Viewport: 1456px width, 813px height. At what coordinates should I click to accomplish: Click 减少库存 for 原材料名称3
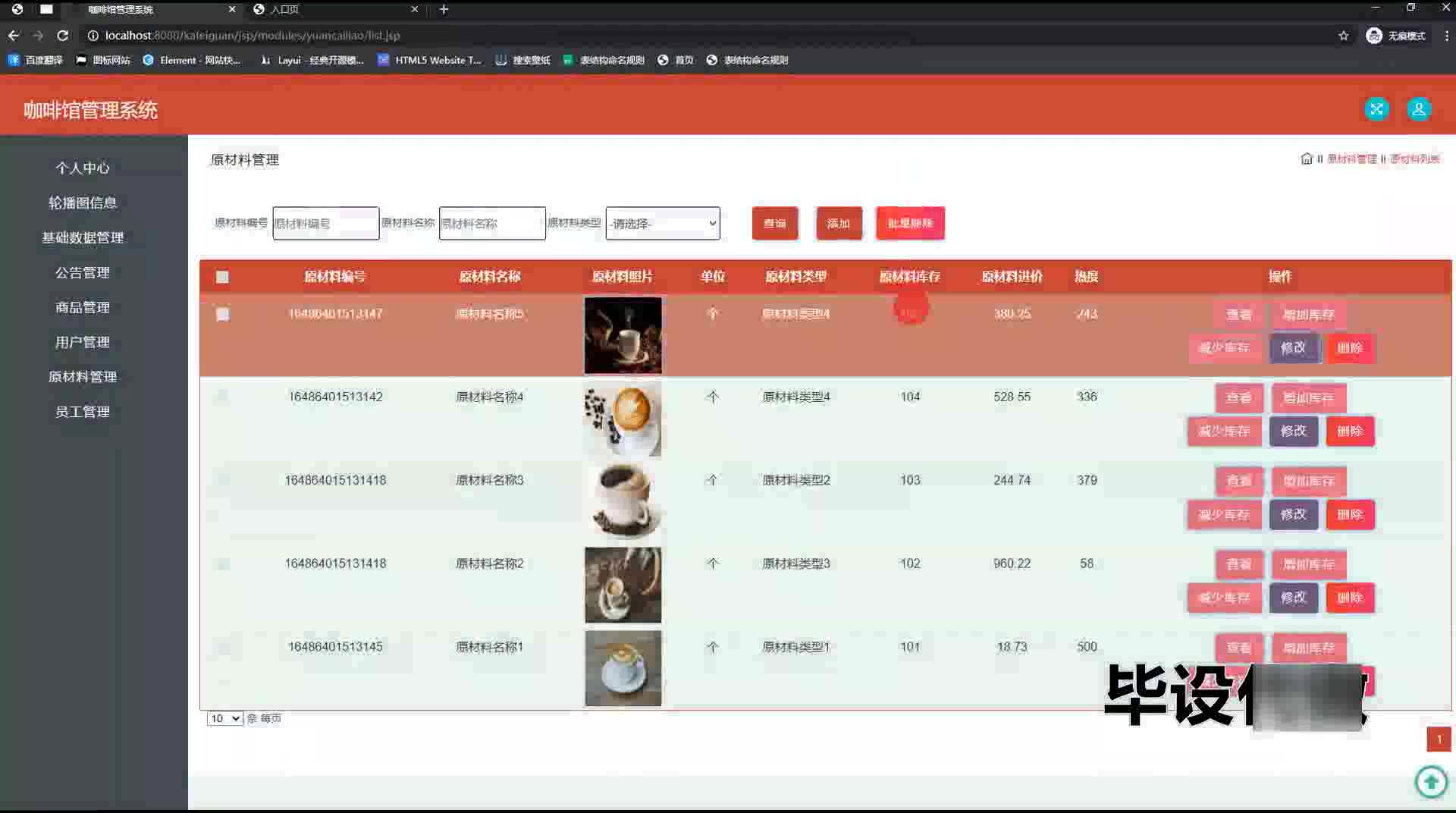click(1224, 514)
